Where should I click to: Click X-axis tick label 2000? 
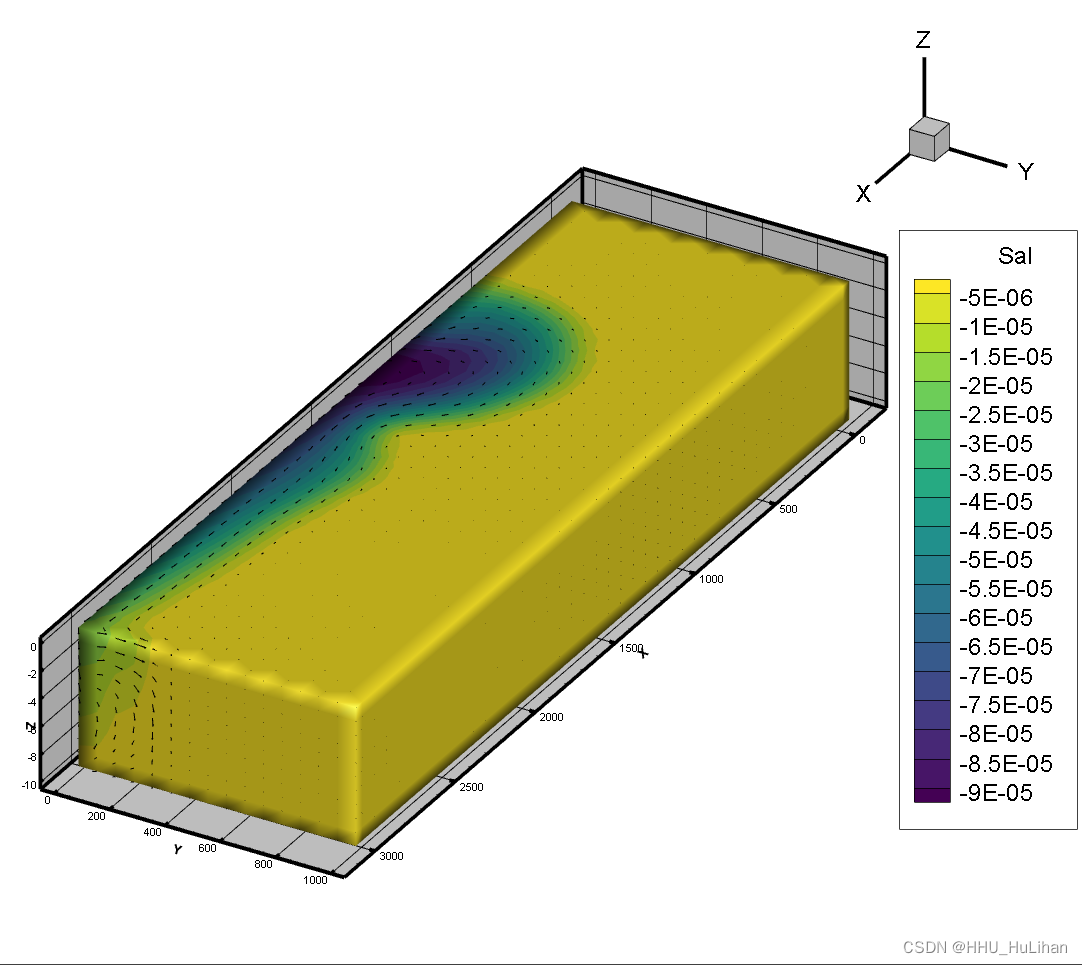pyautogui.click(x=551, y=717)
